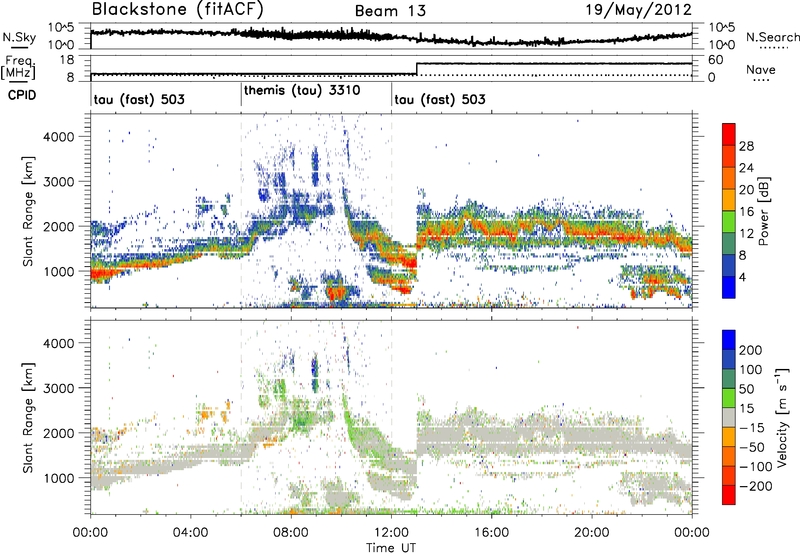Click the "4" label on the Power color bar
Image resolution: width=800 pixels, height=554 pixels.
pyautogui.click(x=742, y=277)
